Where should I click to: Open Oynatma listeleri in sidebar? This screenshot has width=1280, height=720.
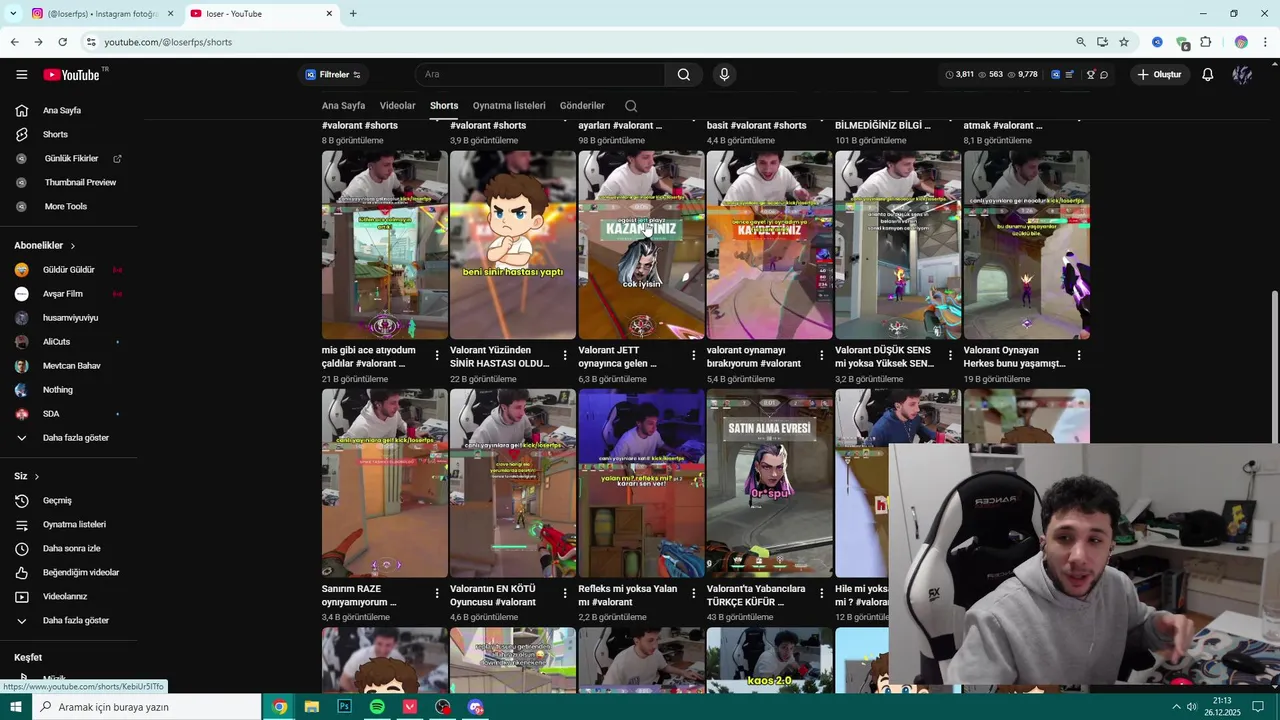(74, 524)
